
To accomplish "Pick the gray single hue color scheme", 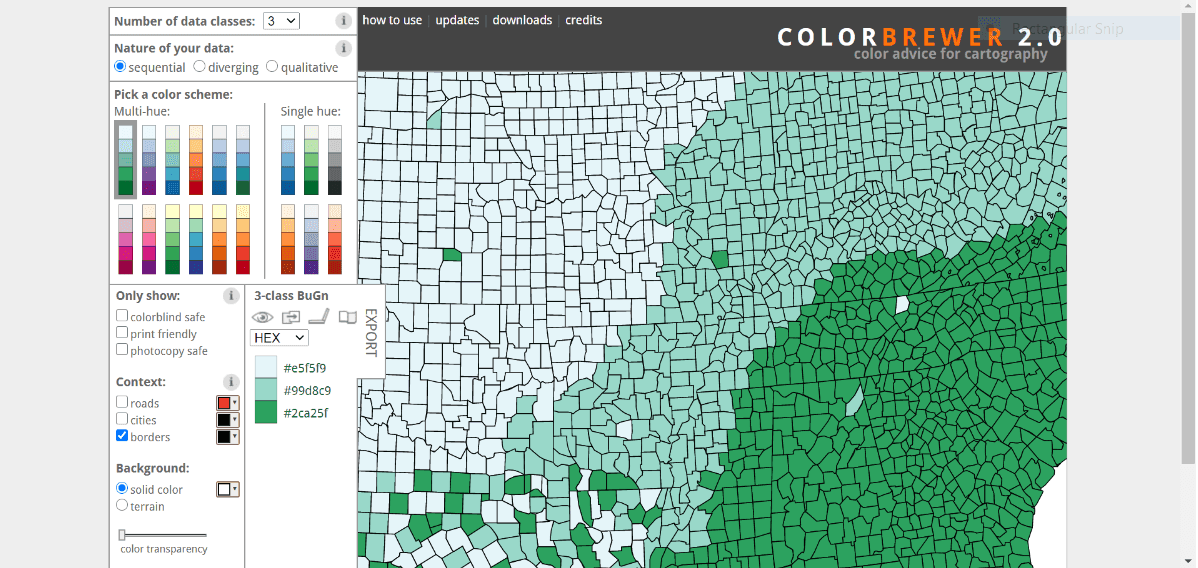I will click(x=335, y=160).
